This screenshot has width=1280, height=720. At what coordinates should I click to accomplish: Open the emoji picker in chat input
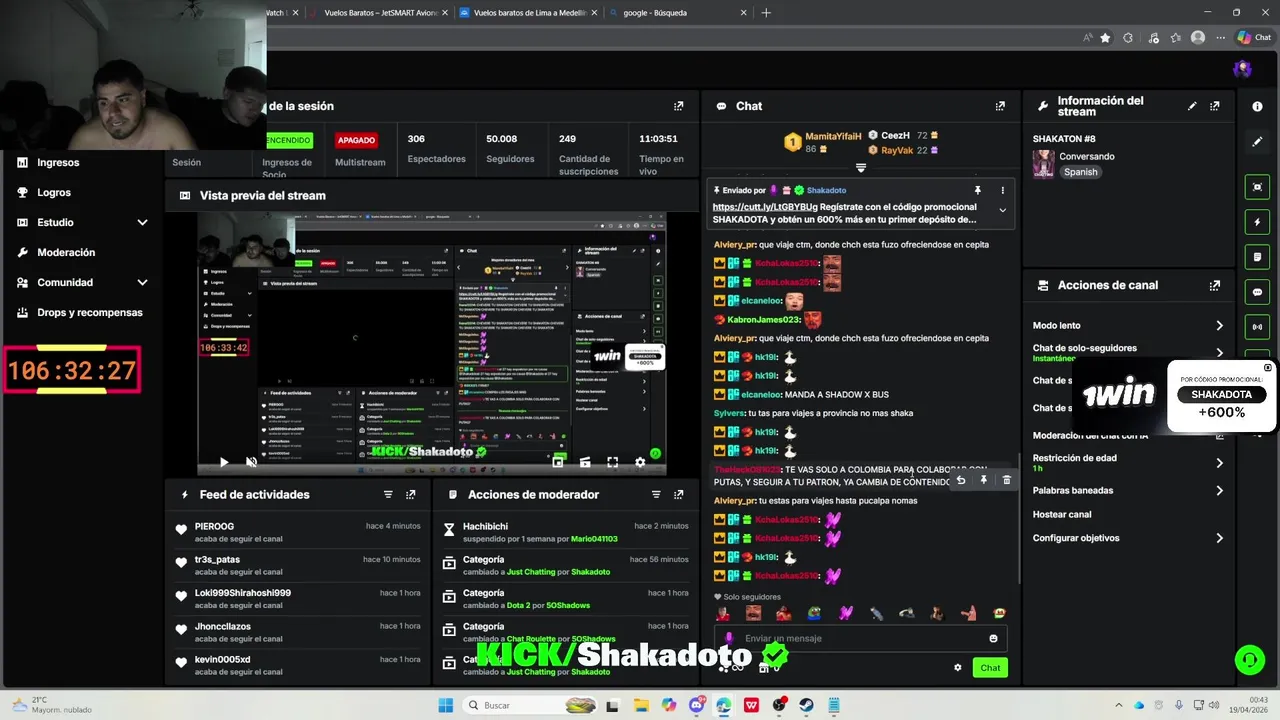point(993,638)
